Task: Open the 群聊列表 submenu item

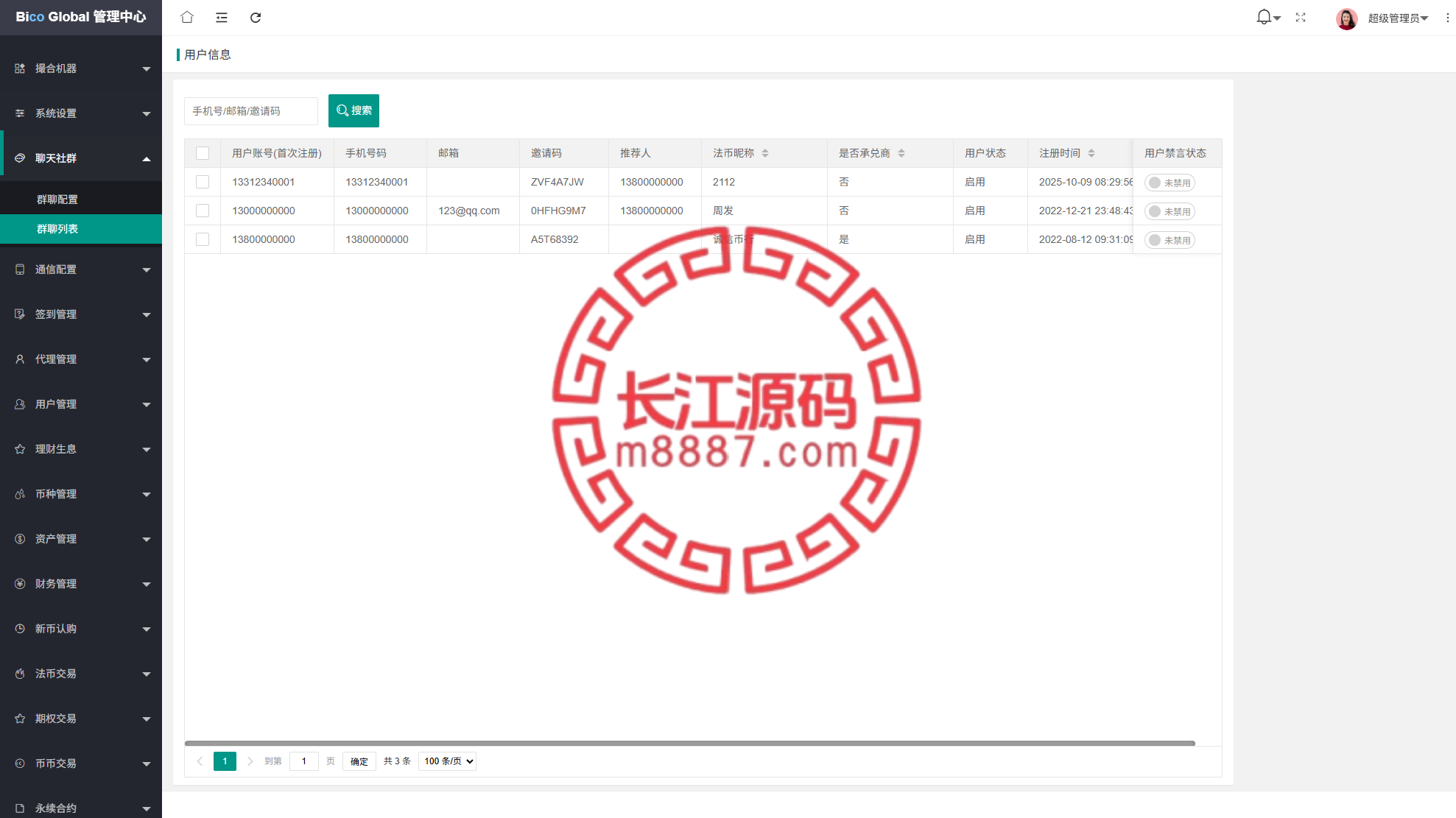Action: pos(81,229)
